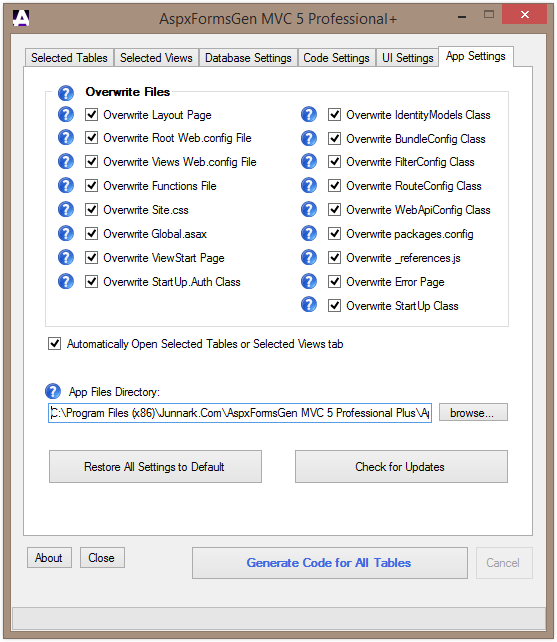The width and height of the screenshot is (557, 642).
Task: Click help icon for Overwrite Layout Page
Action: 66,115
